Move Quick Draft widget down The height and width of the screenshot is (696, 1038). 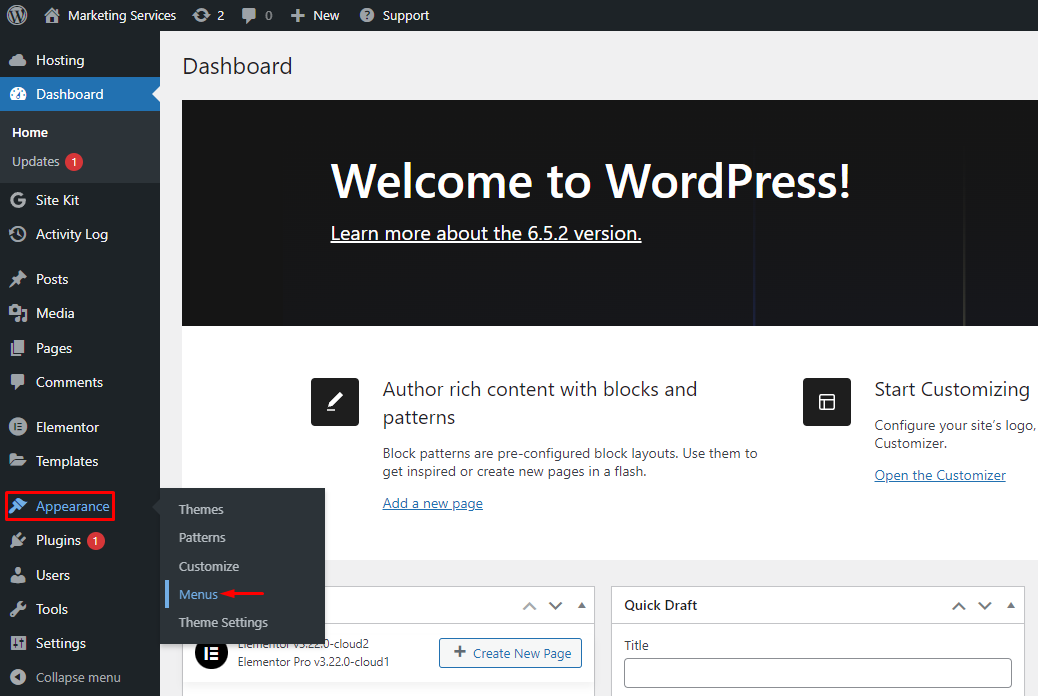tap(985, 606)
